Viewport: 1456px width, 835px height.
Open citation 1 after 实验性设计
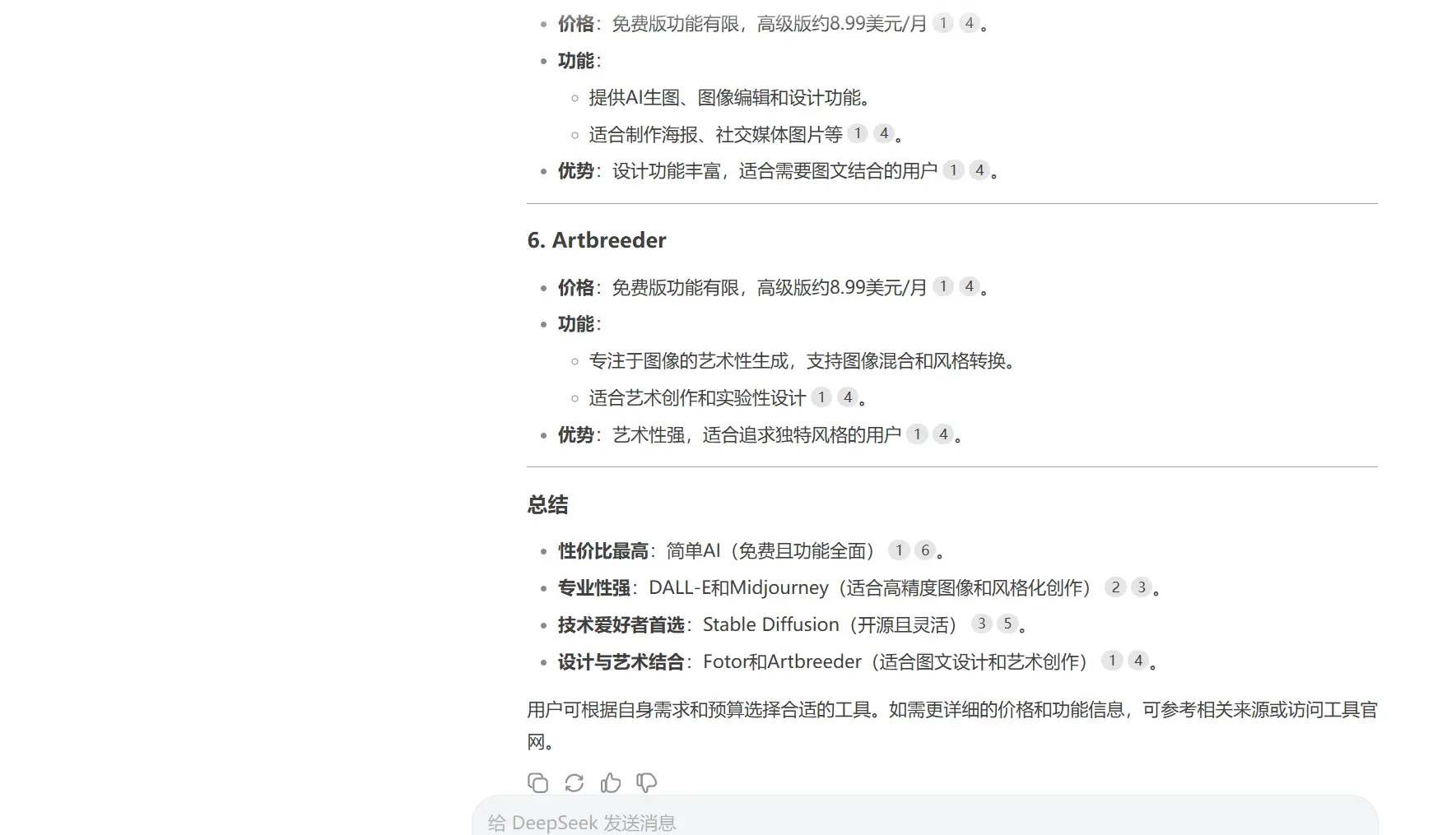pyautogui.click(x=821, y=397)
